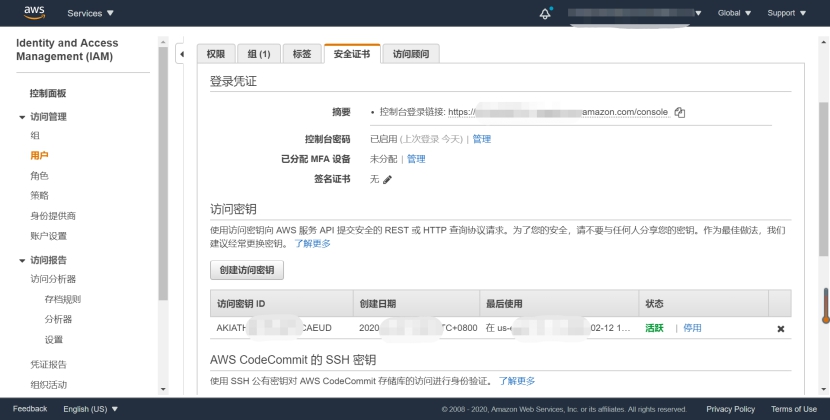Click the 创建日期 column header
Viewport: 830px width, 420px height.
[x=416, y=304]
